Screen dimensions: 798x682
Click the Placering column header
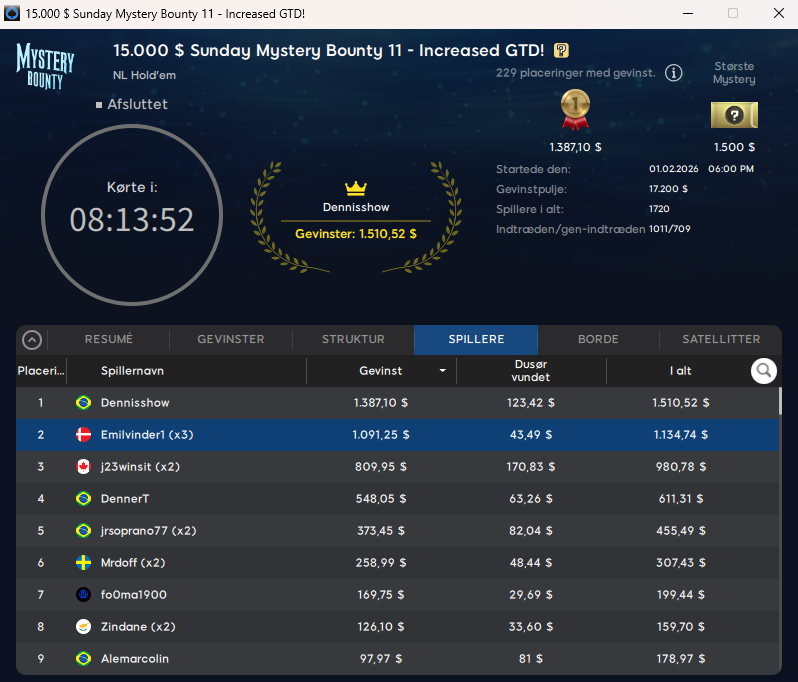[41, 371]
